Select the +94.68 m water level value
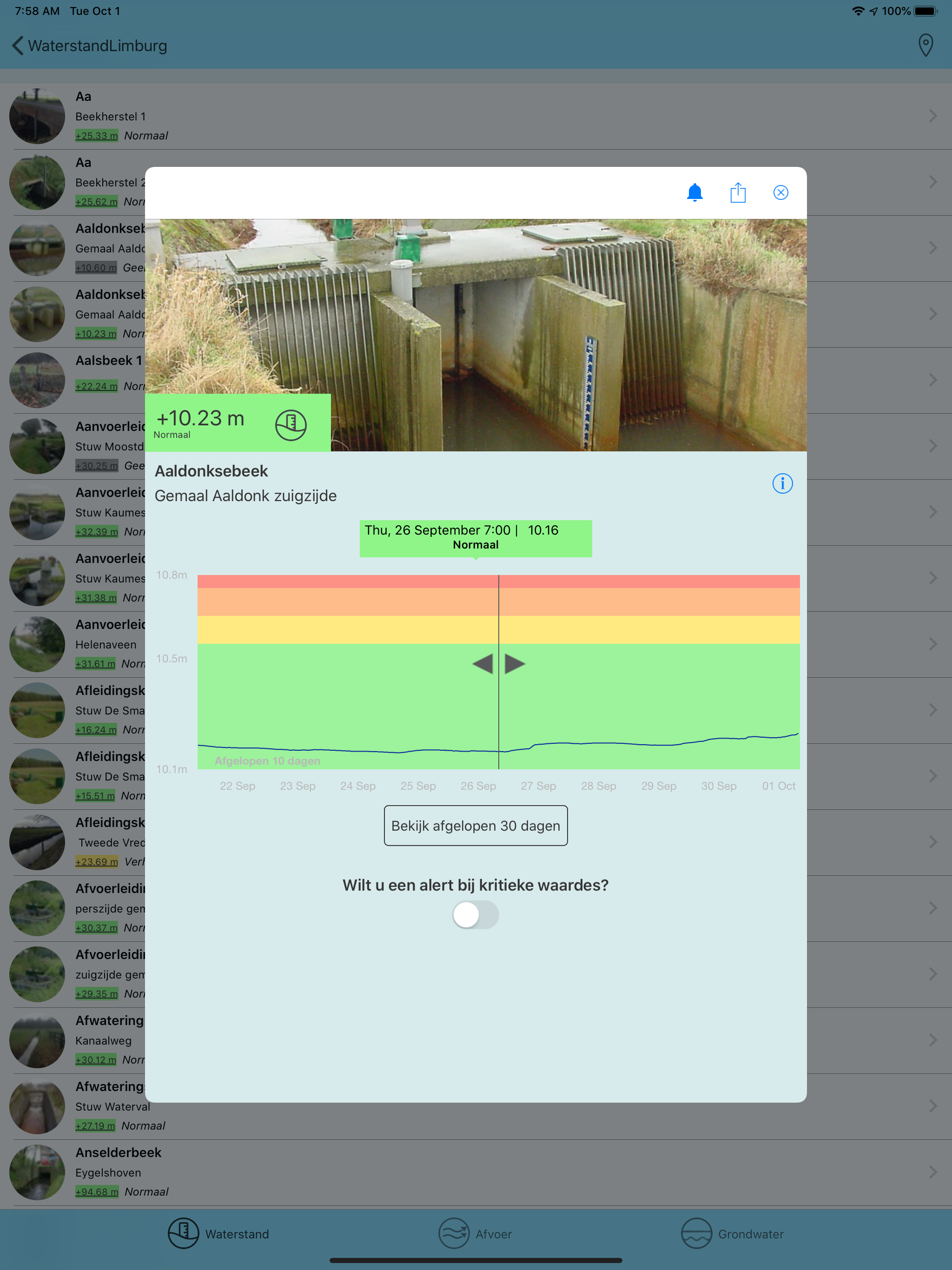Image resolution: width=952 pixels, height=1270 pixels. click(97, 1192)
